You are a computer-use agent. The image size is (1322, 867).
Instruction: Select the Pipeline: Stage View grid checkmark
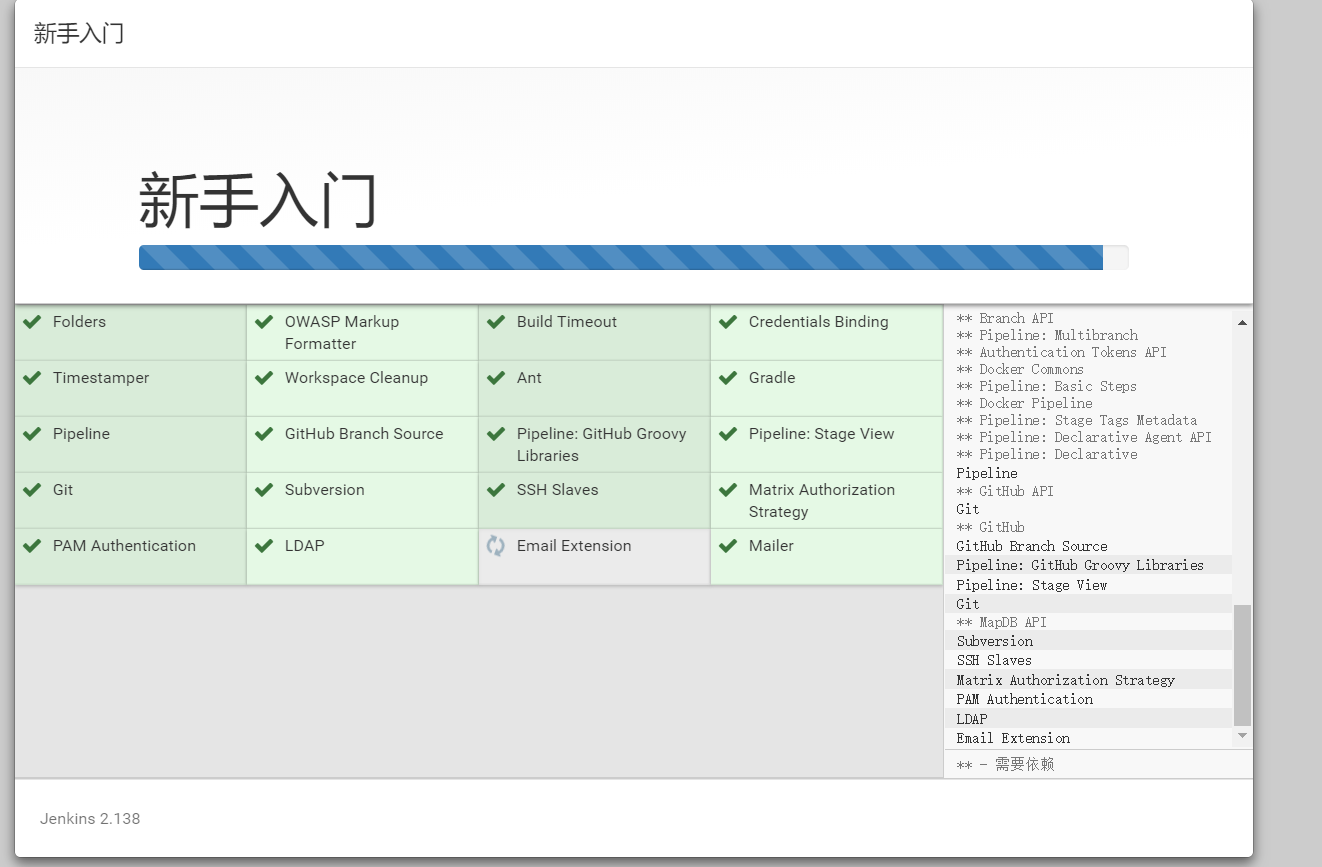tap(728, 434)
